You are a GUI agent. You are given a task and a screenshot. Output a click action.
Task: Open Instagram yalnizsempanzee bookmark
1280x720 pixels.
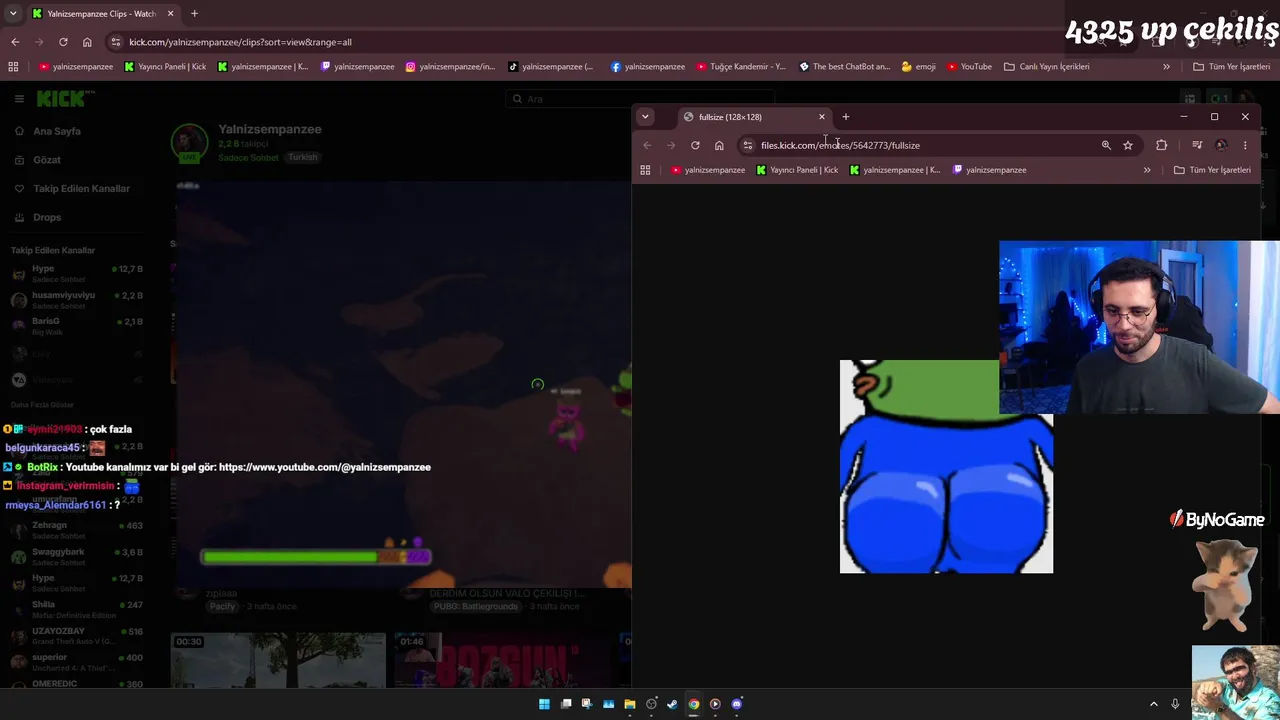pyautogui.click(x=450, y=67)
